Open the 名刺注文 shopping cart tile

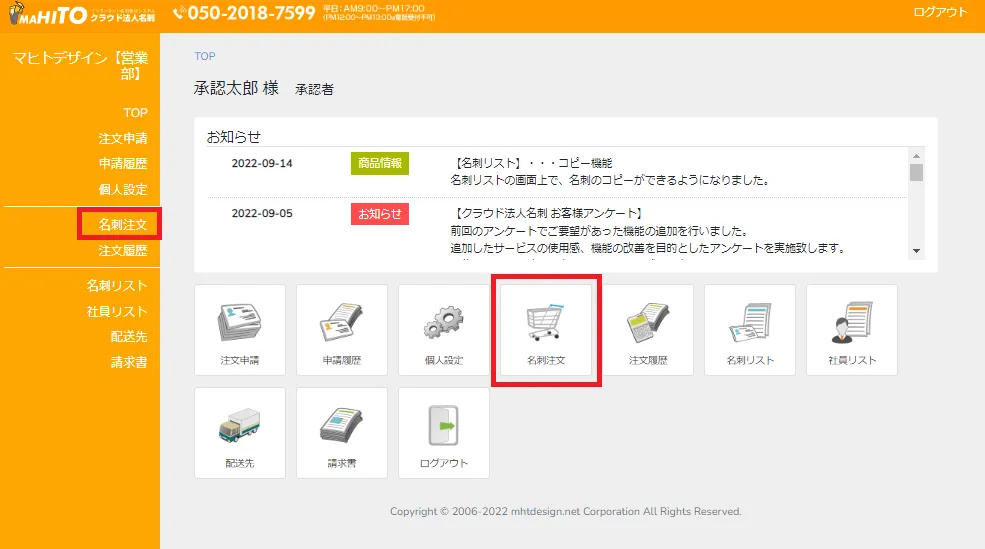546,330
